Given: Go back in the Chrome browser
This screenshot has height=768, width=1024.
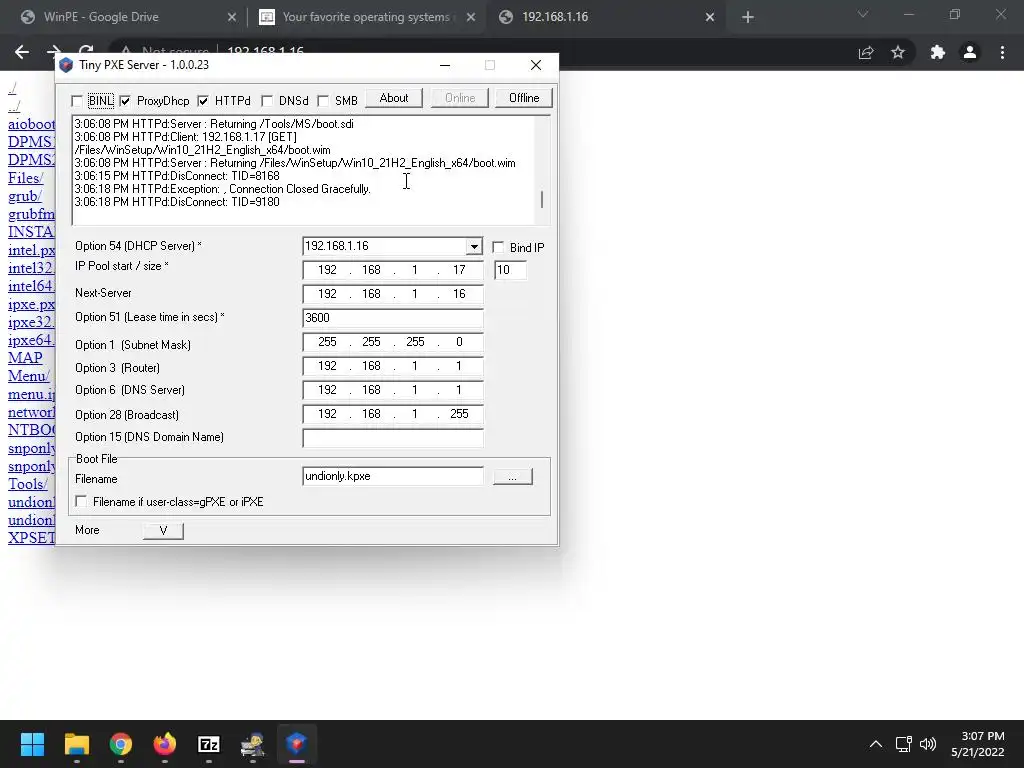Looking at the screenshot, I should coord(22,52).
